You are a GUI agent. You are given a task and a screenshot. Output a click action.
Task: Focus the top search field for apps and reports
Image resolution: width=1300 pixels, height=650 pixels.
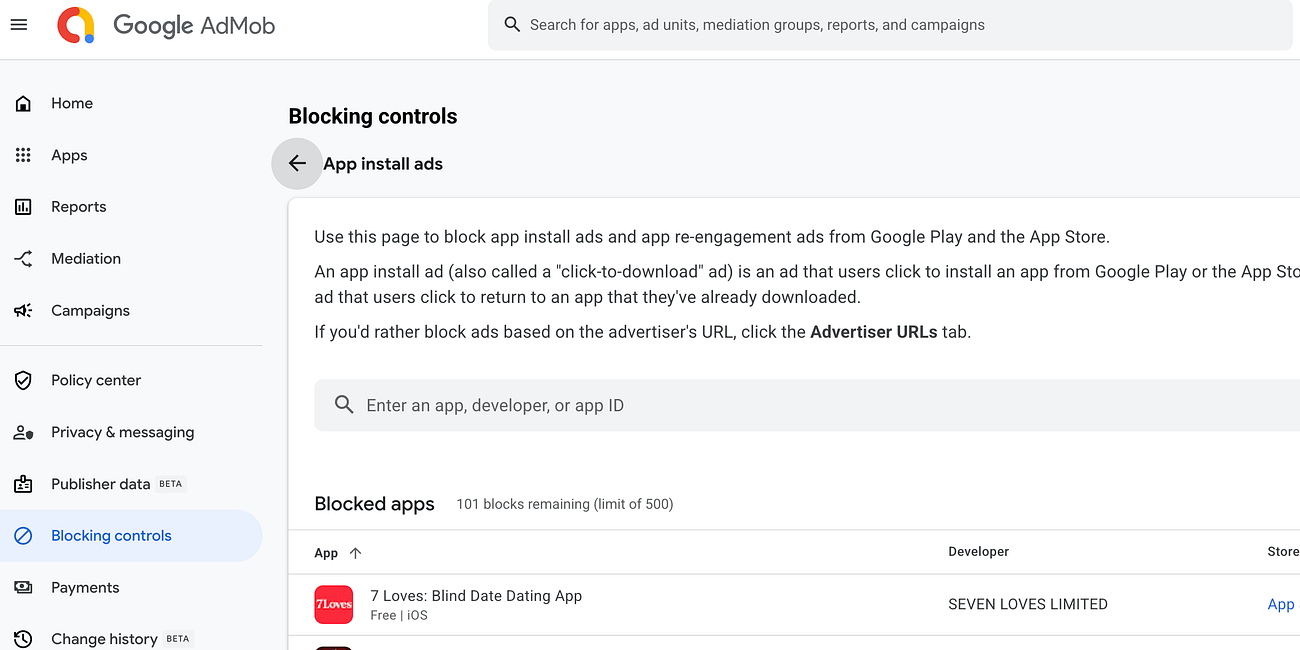[x=890, y=25]
